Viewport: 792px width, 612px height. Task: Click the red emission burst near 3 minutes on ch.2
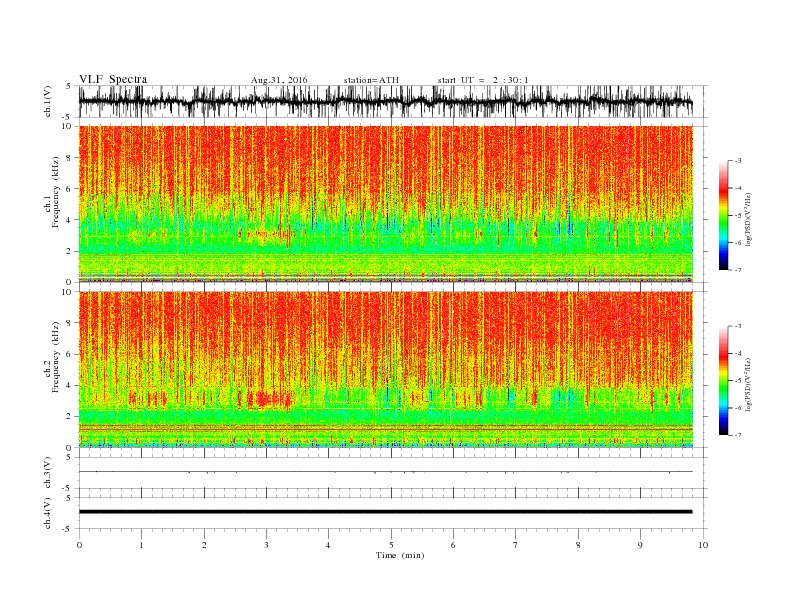269,400
